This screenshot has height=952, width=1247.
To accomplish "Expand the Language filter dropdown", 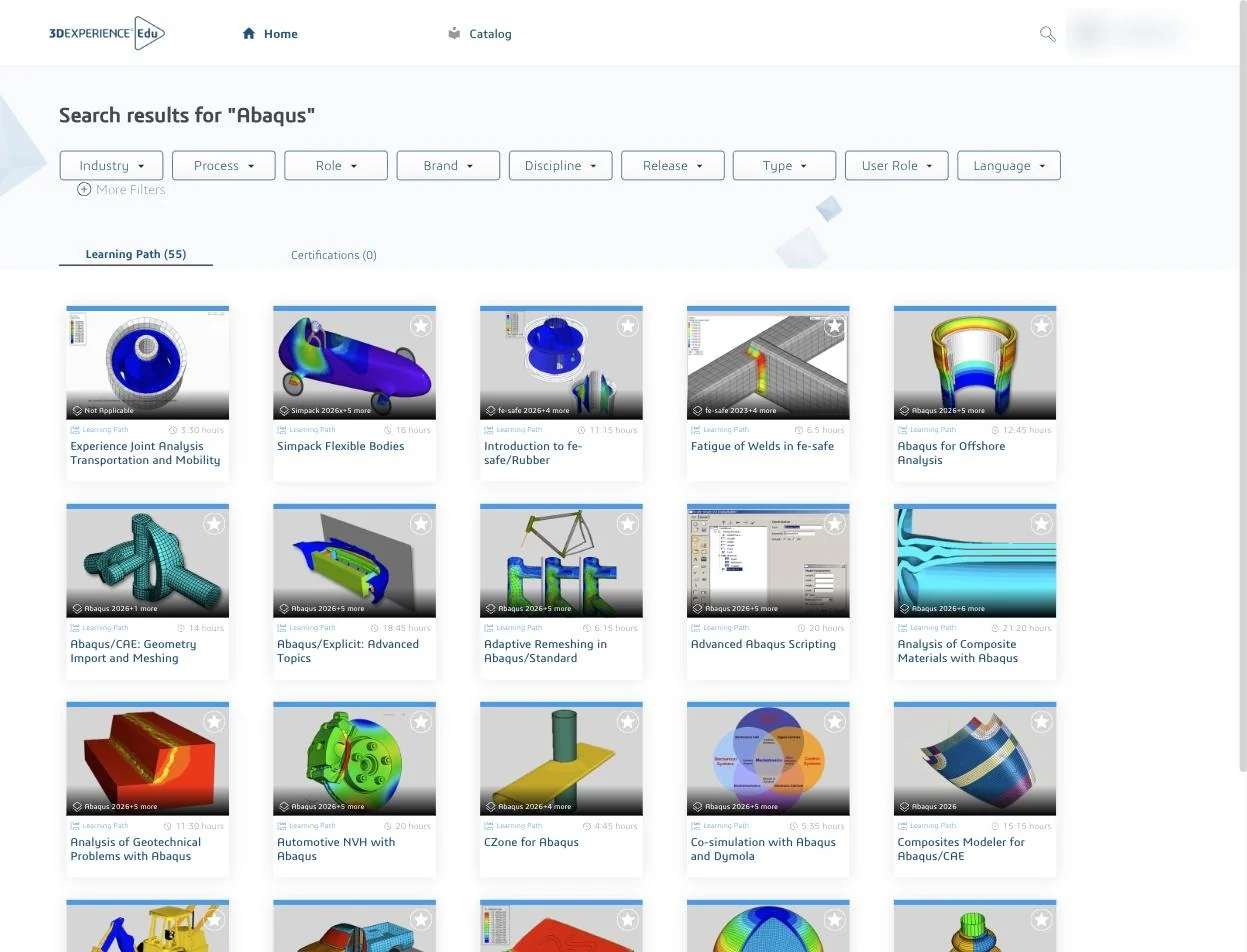I will (1009, 166).
